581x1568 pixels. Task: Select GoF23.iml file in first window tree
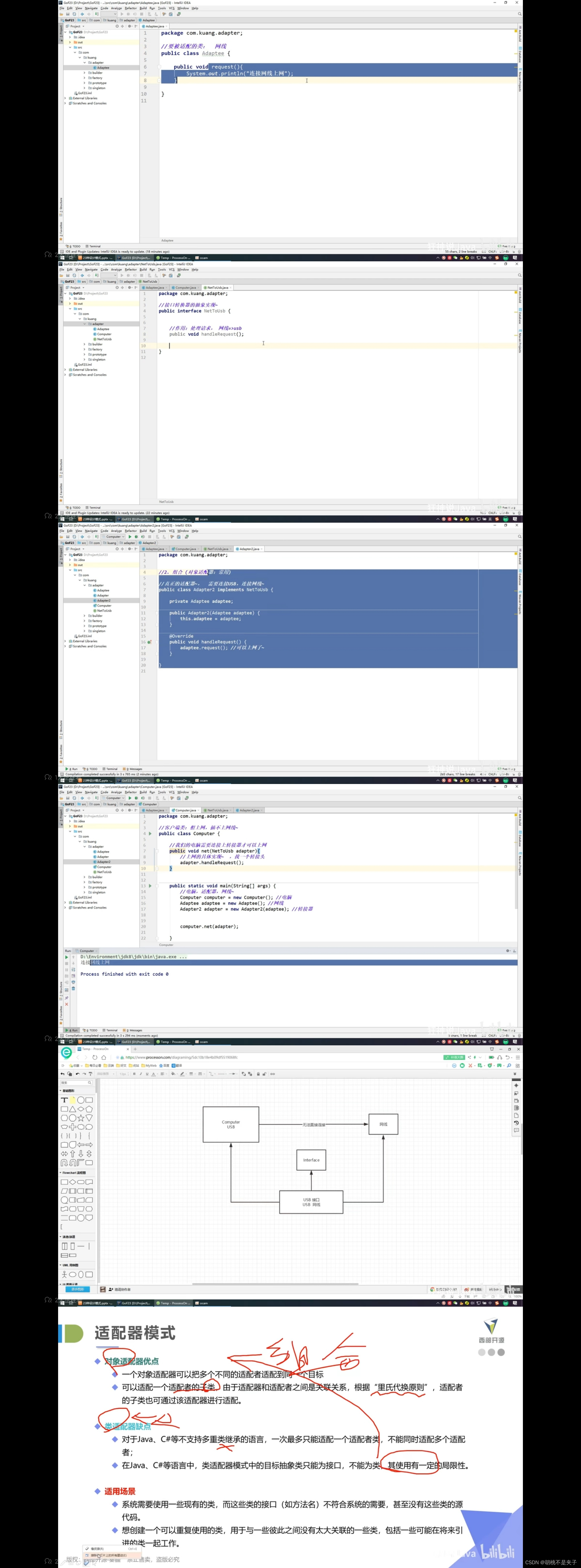pos(83,93)
